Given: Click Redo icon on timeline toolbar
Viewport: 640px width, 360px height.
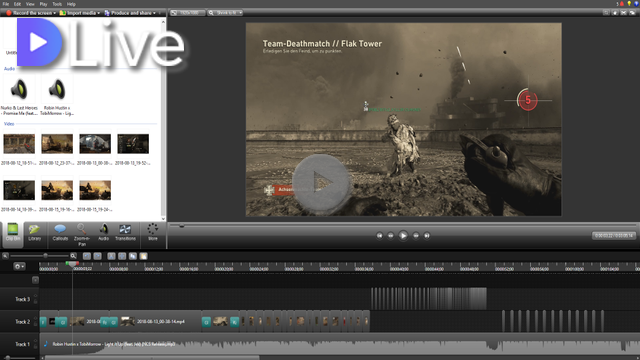Looking at the screenshot, I should 97,256.
